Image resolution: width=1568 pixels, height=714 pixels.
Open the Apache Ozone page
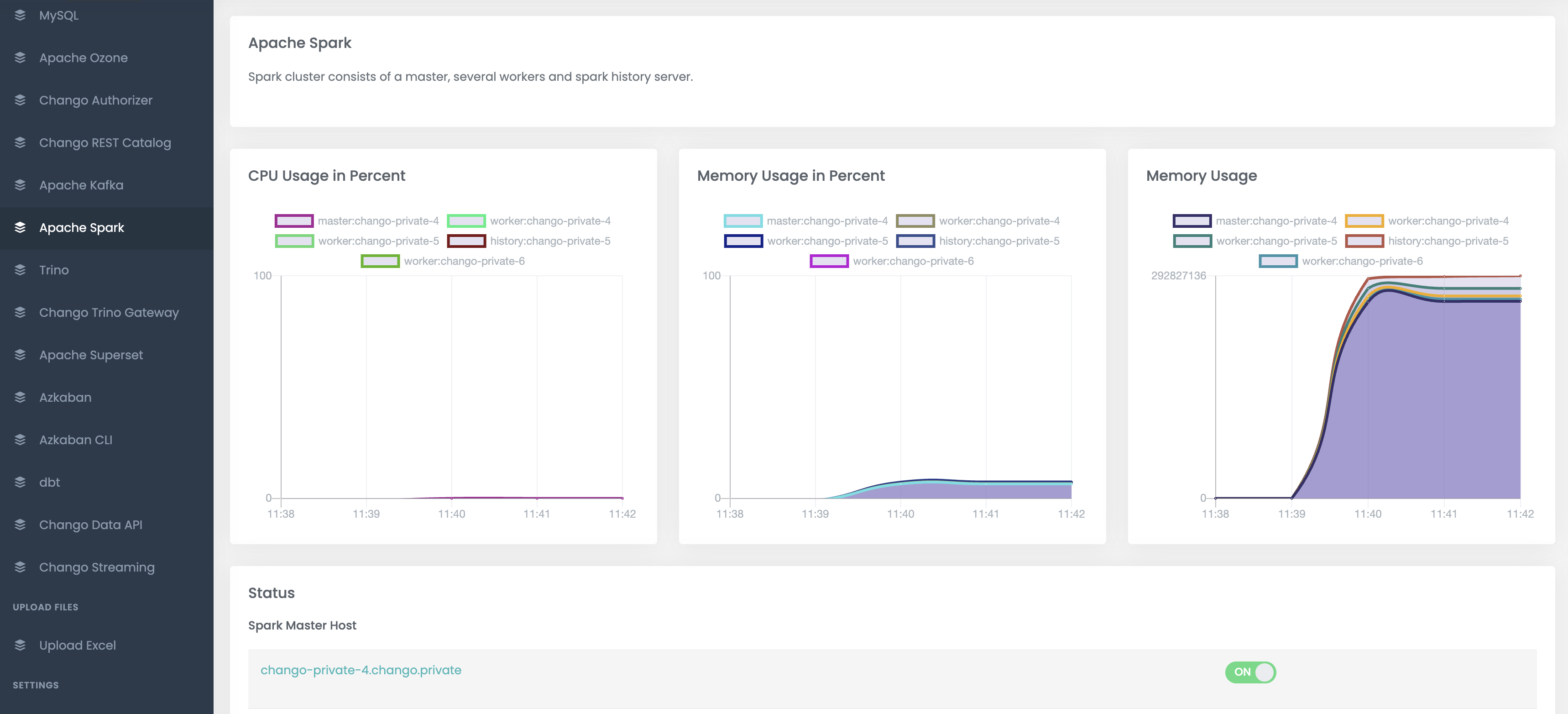pyautogui.click(x=106, y=58)
